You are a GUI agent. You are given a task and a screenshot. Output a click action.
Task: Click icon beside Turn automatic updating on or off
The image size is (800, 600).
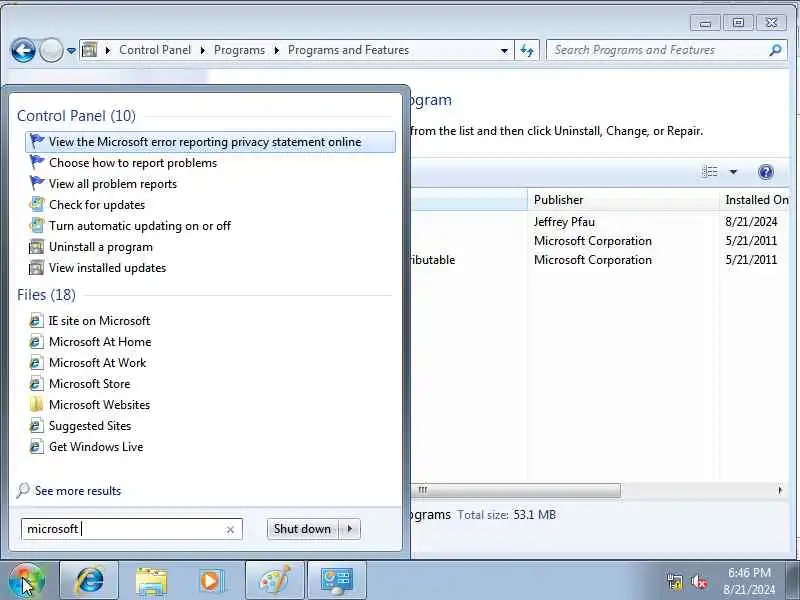(x=36, y=225)
